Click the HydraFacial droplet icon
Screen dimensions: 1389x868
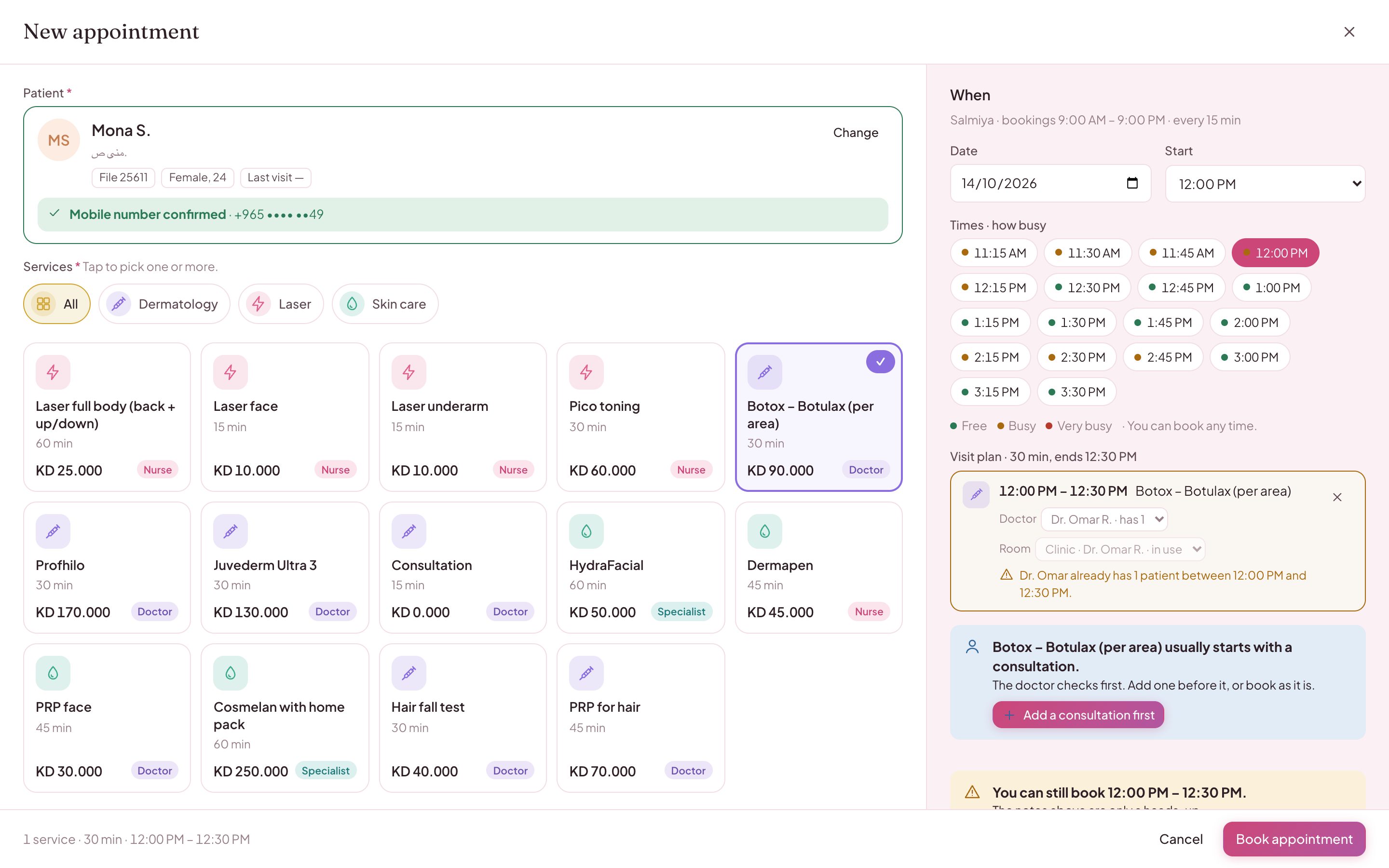click(x=586, y=531)
